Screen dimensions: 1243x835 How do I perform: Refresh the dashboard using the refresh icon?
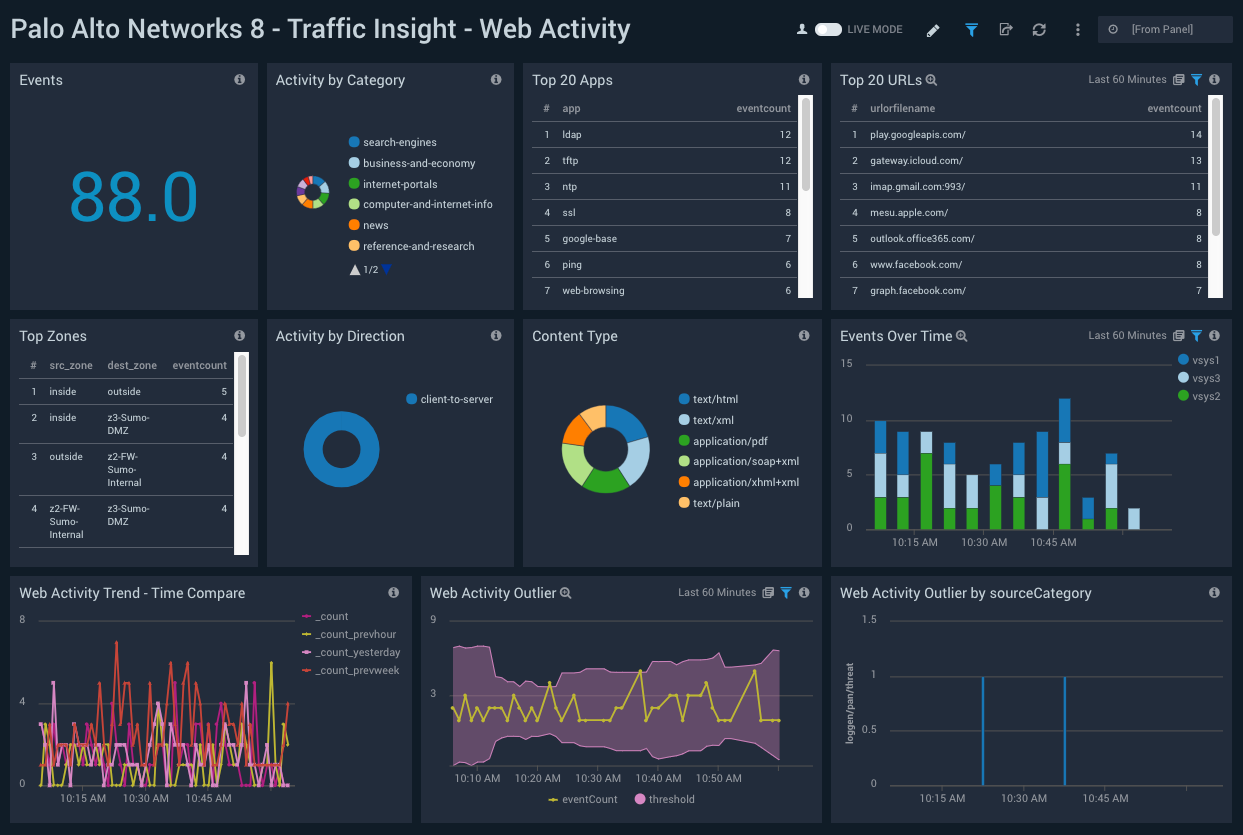click(1039, 30)
